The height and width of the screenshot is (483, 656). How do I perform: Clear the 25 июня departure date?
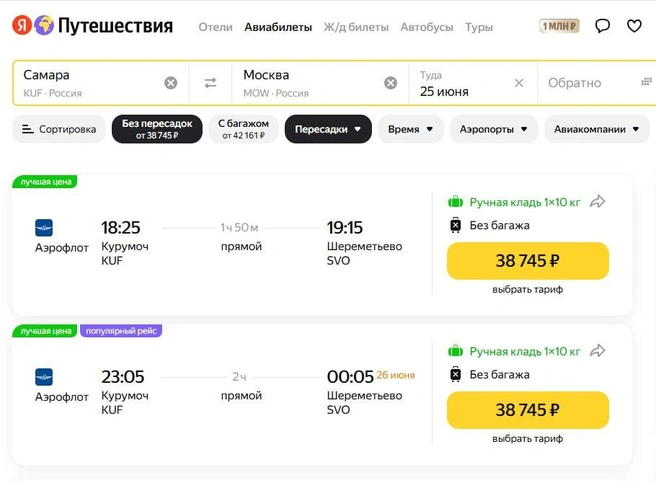(519, 83)
